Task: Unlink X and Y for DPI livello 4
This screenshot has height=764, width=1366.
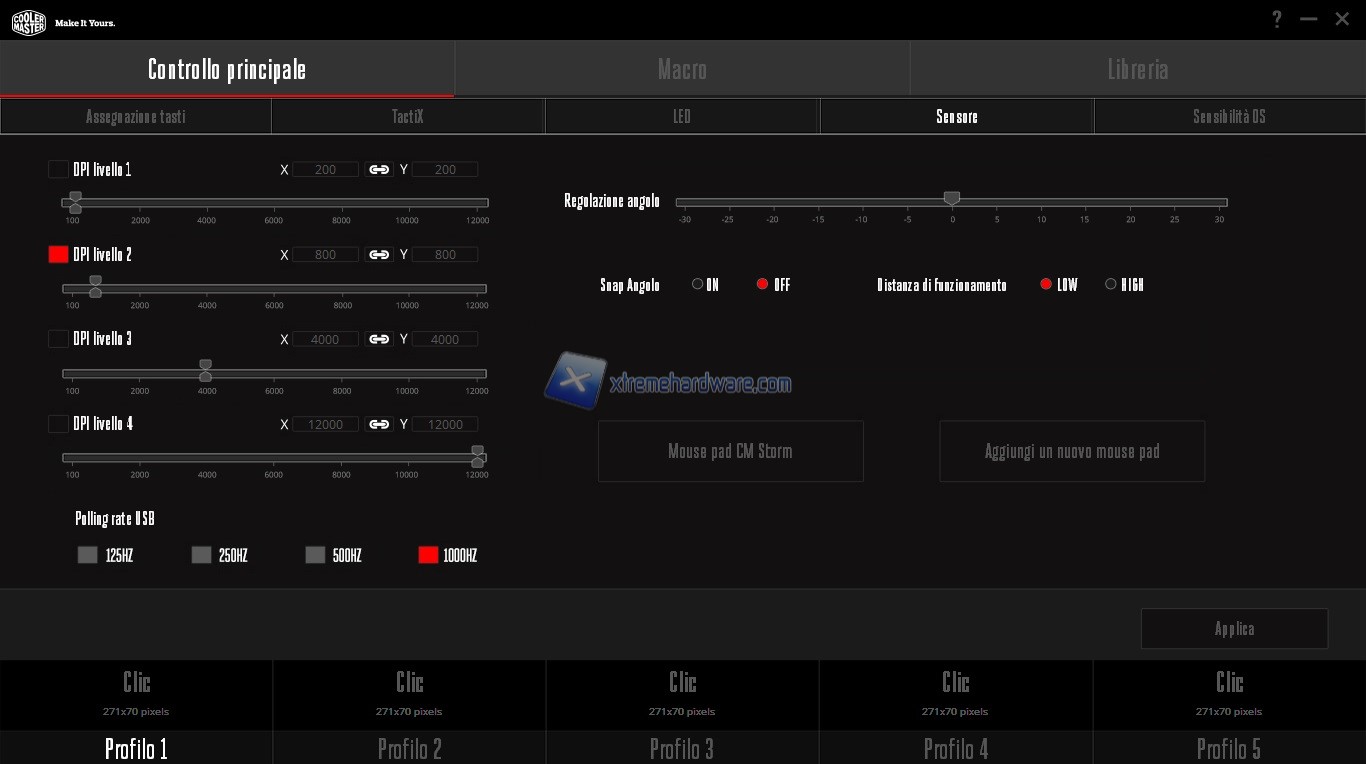Action: tap(379, 425)
